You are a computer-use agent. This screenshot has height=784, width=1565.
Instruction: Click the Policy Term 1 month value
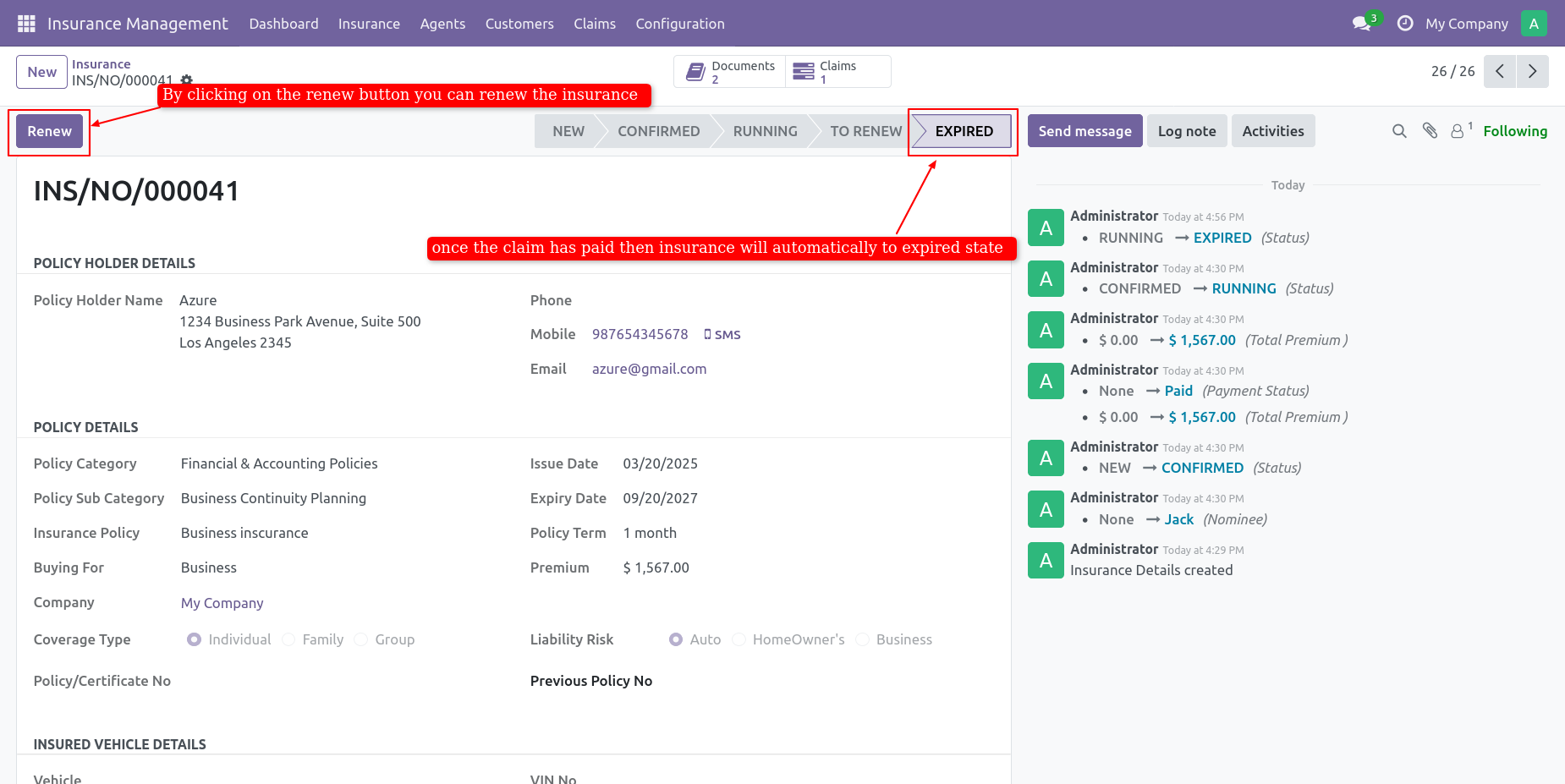point(650,533)
